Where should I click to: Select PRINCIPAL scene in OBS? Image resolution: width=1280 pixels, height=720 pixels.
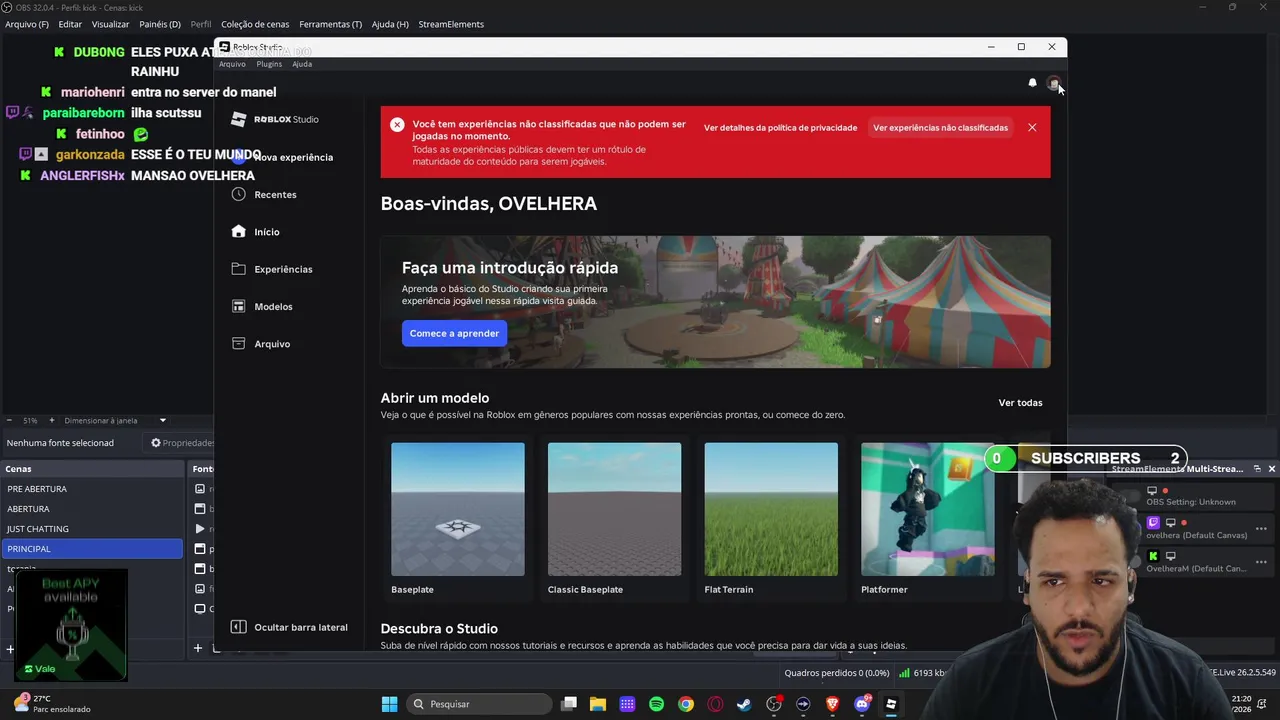click(x=93, y=549)
